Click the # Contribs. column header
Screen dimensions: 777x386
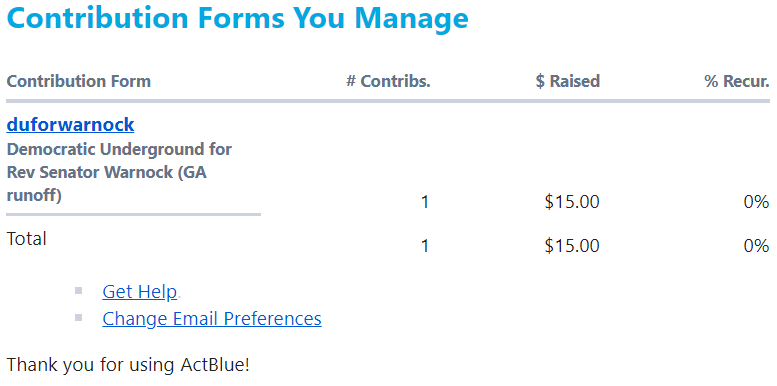388,81
